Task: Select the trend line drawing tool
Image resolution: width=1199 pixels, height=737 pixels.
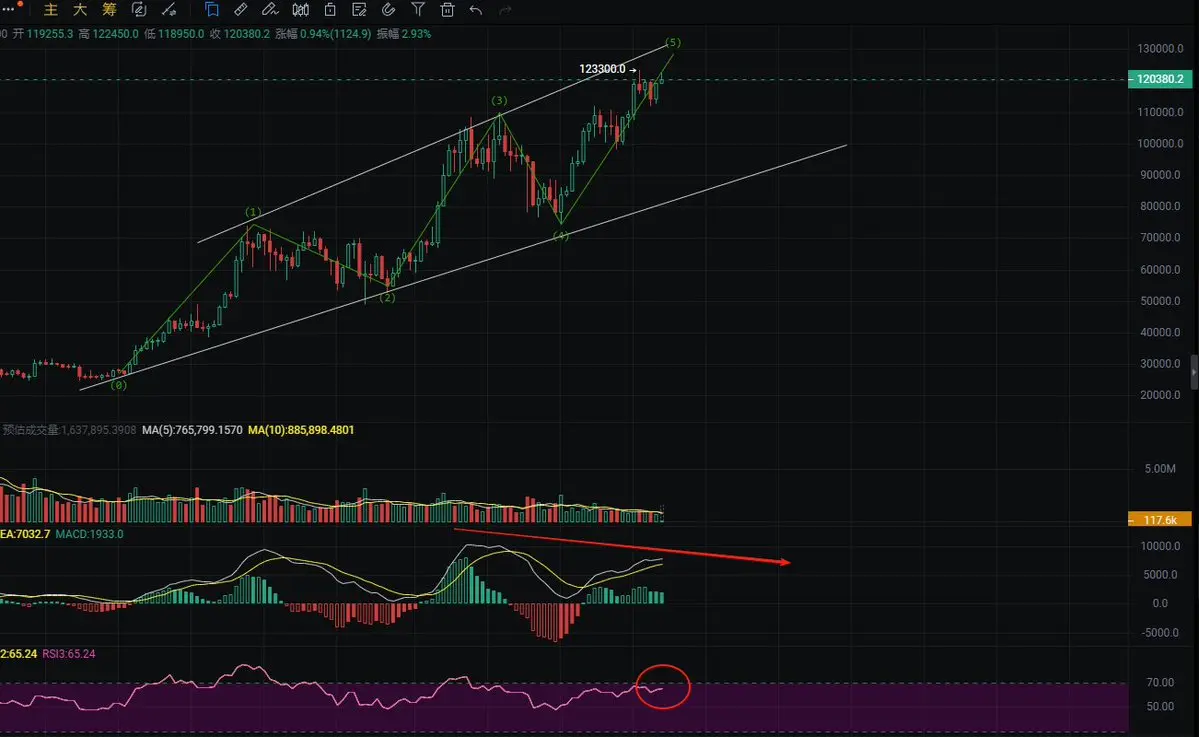Action: (x=169, y=10)
